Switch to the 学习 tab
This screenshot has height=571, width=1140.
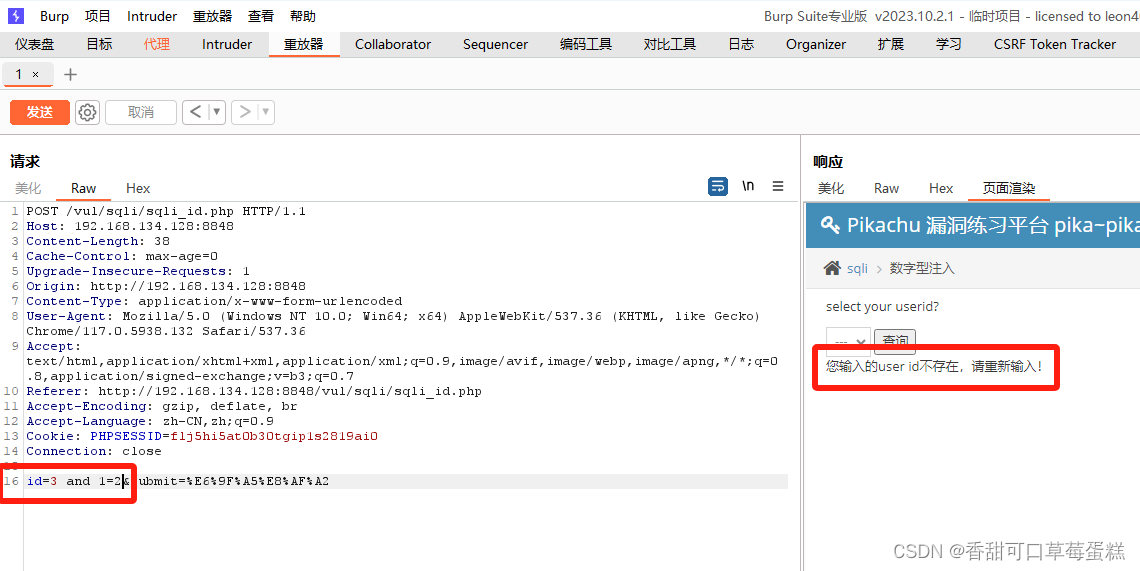click(x=949, y=44)
